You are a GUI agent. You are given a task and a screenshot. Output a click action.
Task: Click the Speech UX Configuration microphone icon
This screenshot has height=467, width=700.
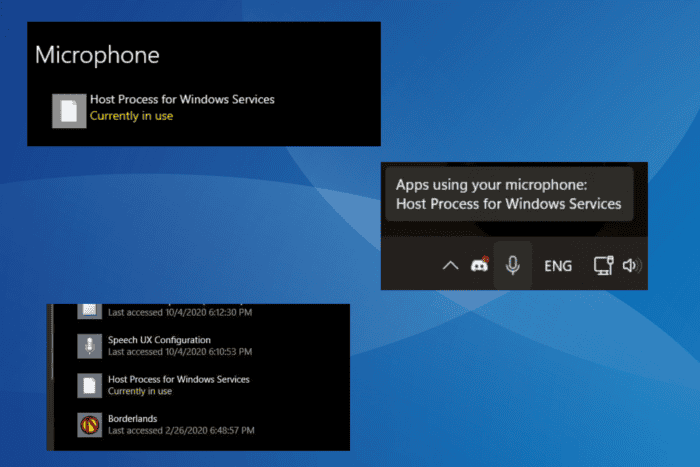90,346
